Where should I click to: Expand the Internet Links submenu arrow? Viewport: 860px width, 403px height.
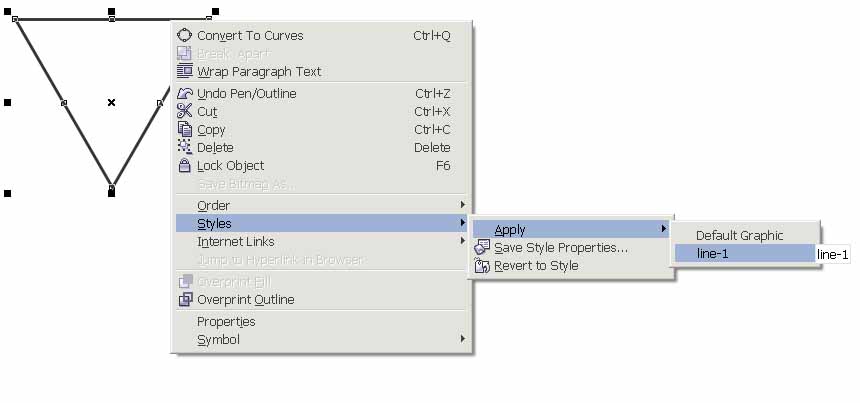[x=463, y=241]
